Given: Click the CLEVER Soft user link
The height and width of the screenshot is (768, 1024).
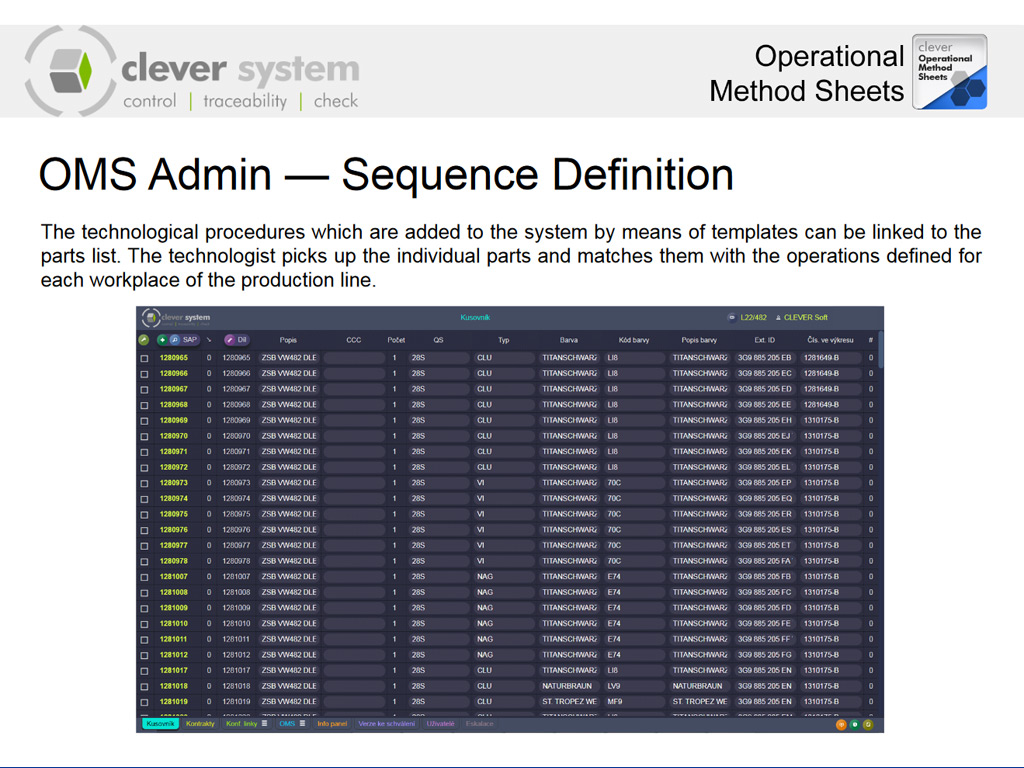Looking at the screenshot, I should [x=805, y=317].
